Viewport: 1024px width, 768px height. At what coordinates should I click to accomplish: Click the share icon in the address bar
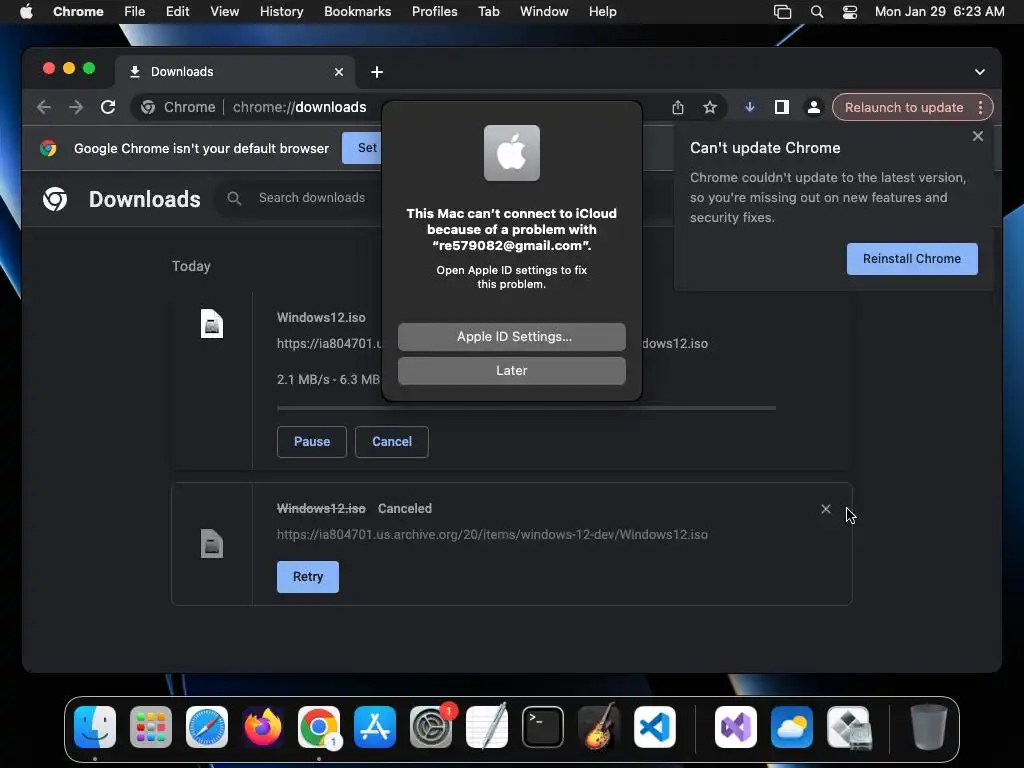pos(678,107)
